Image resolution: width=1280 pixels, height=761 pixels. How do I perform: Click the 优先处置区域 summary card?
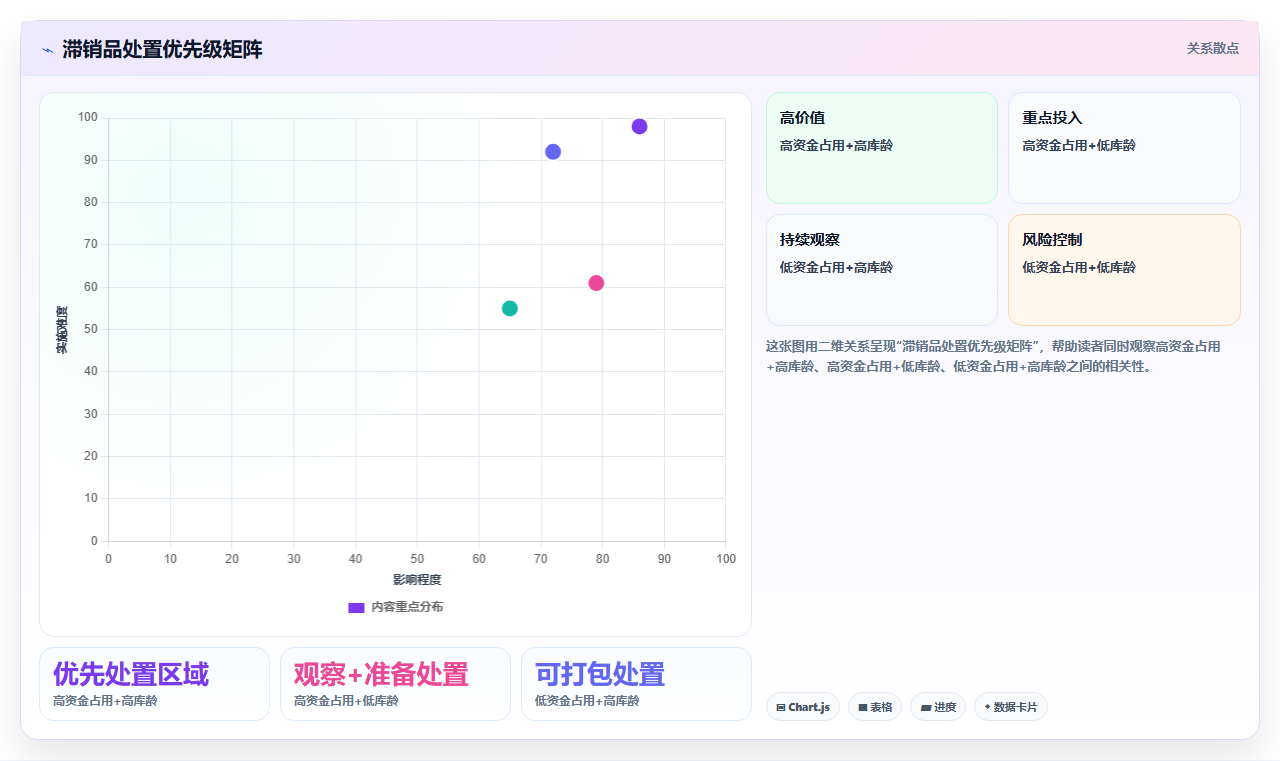(154, 684)
